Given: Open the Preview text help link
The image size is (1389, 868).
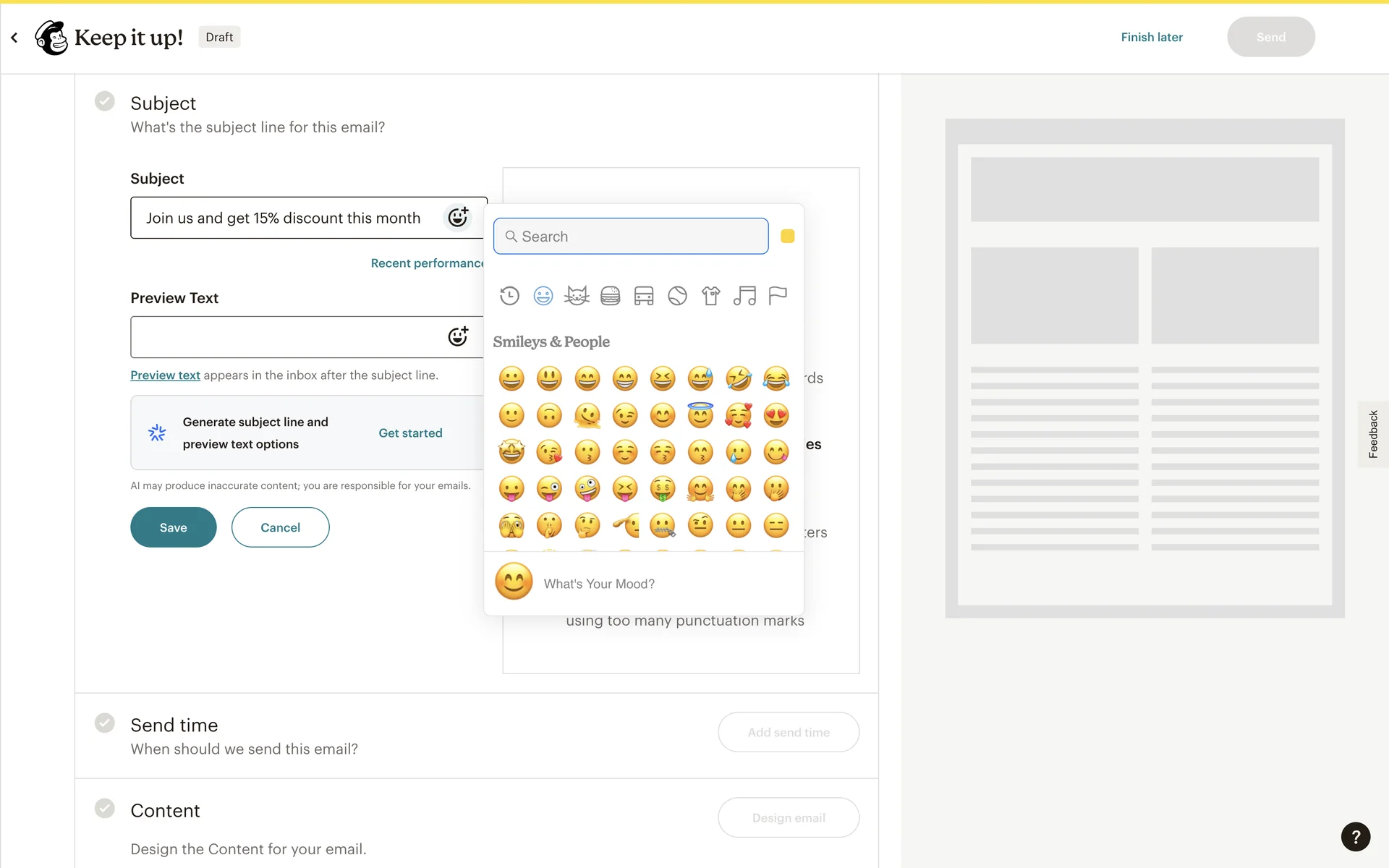Looking at the screenshot, I should [x=165, y=375].
